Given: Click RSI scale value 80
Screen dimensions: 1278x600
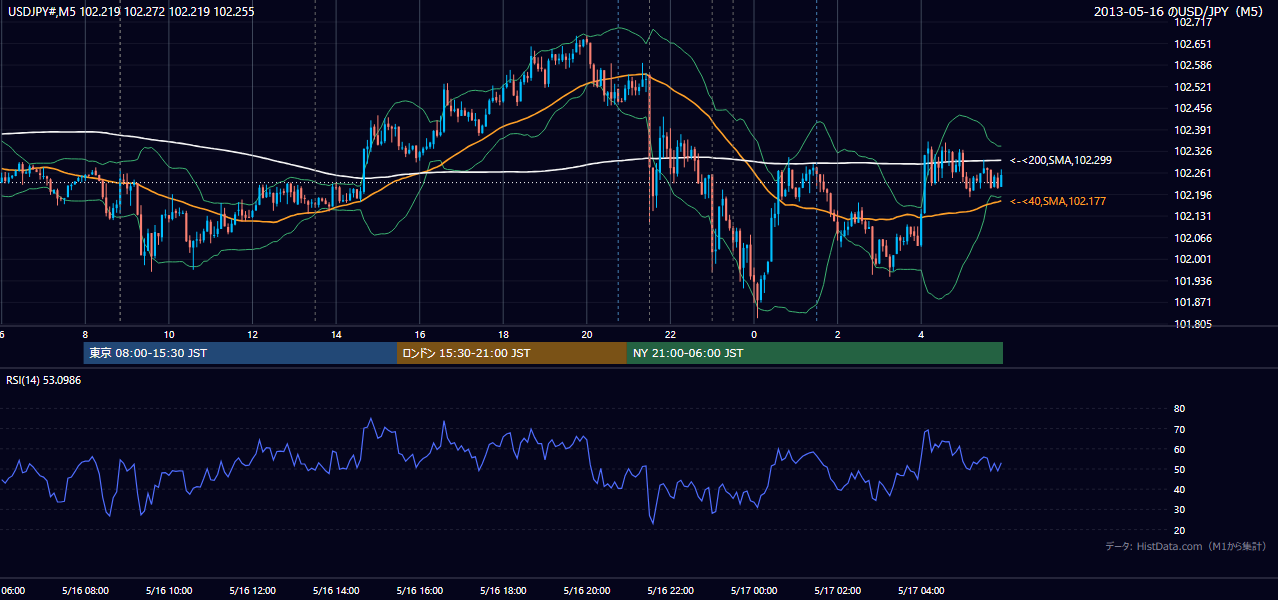Looking at the screenshot, I should pos(1179,409).
